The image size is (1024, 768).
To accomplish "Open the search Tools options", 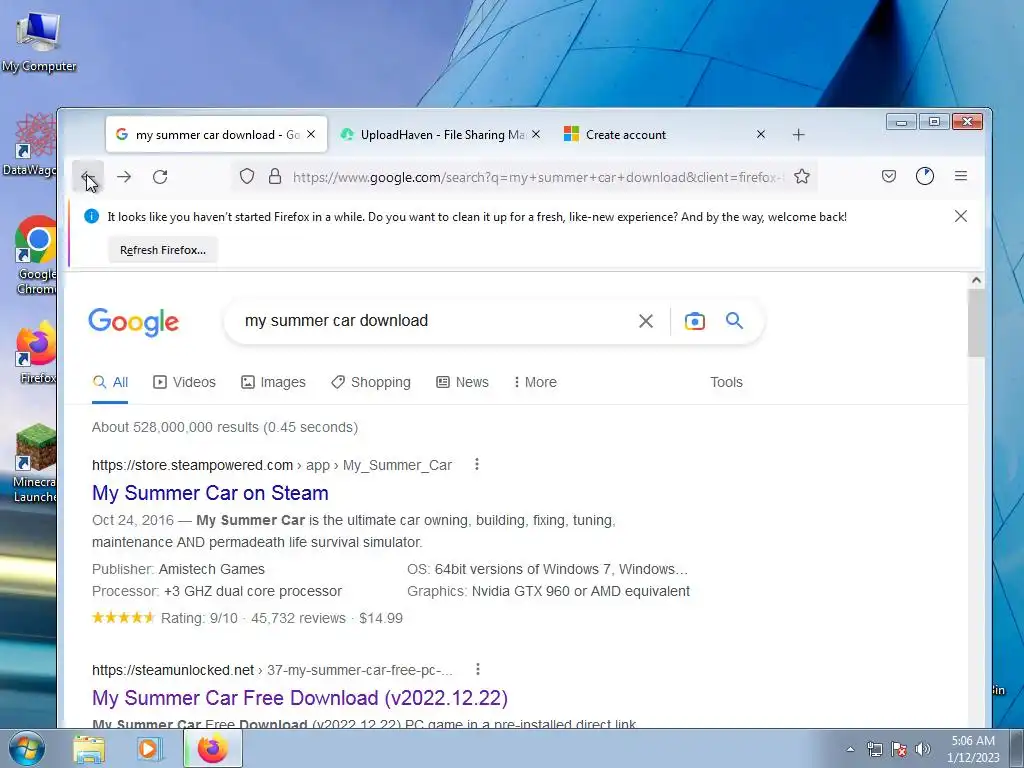I will point(726,382).
